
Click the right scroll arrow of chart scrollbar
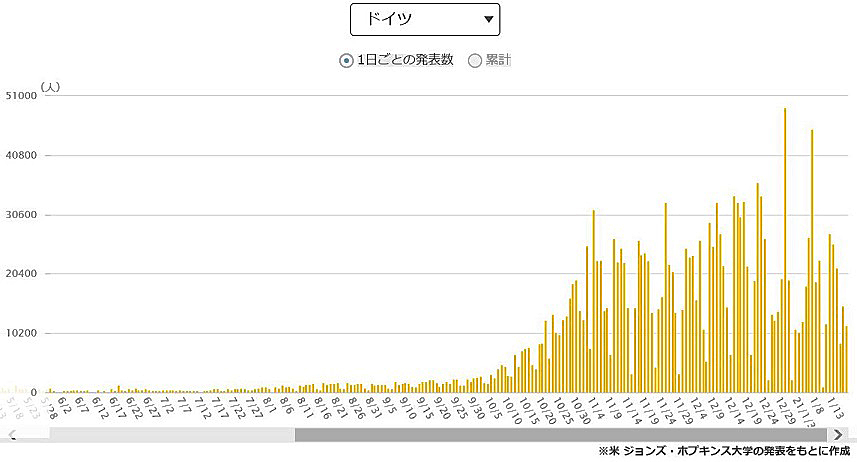tap(838, 435)
